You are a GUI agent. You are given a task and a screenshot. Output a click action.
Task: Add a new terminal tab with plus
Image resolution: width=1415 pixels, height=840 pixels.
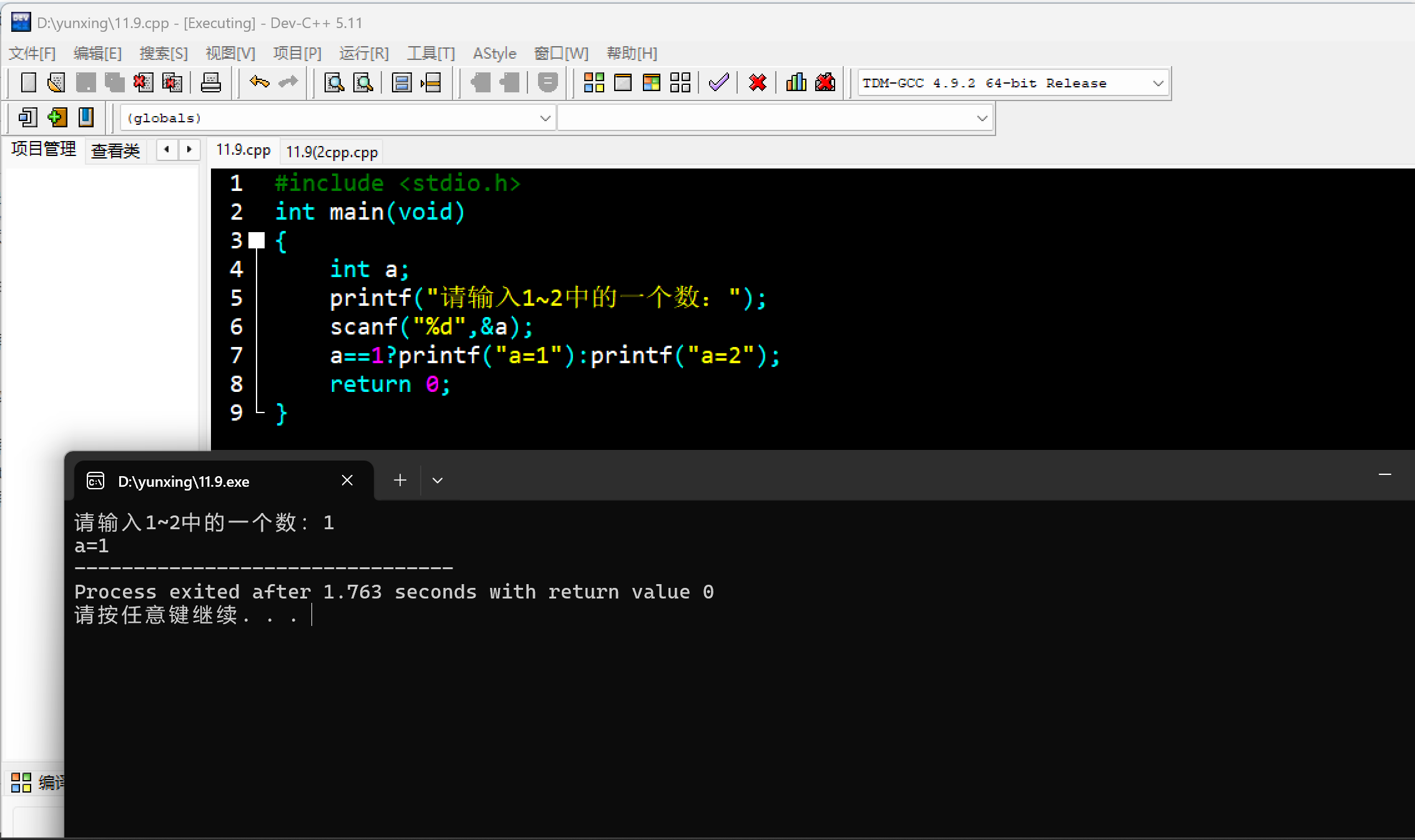pyautogui.click(x=400, y=480)
